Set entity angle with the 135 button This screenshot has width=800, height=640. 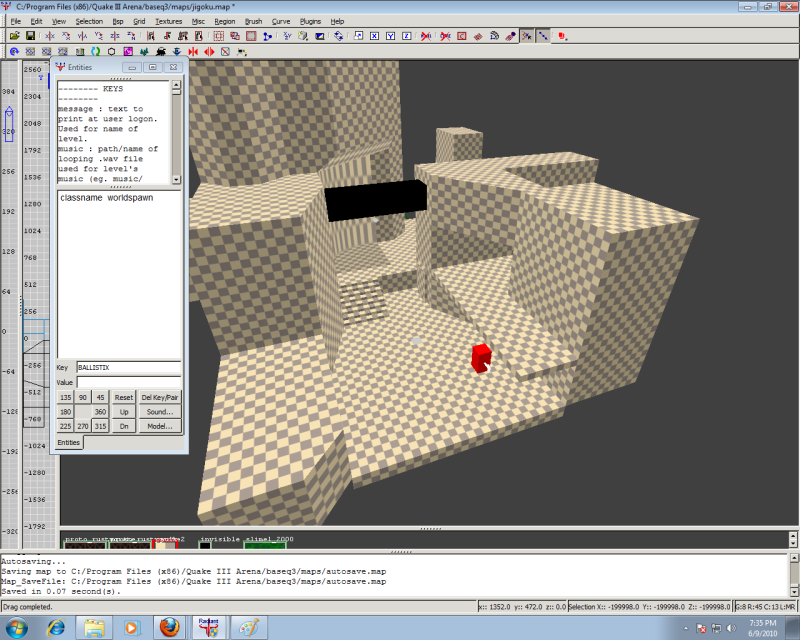[65, 397]
